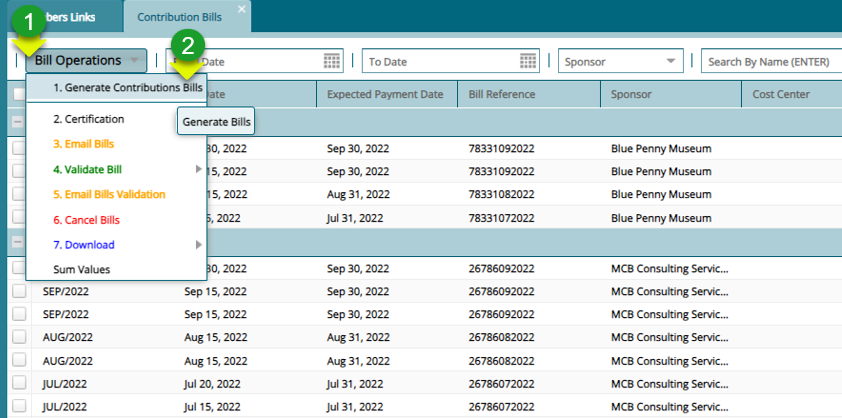Click into the From Date field

(x=255, y=61)
